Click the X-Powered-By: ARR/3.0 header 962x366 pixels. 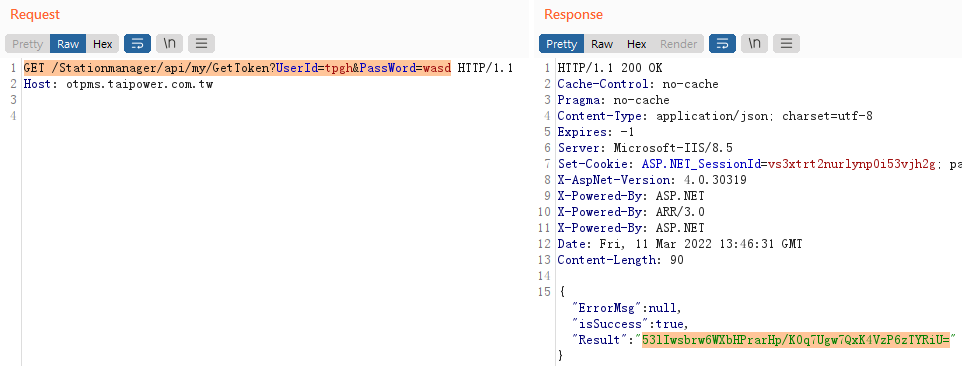pos(631,212)
